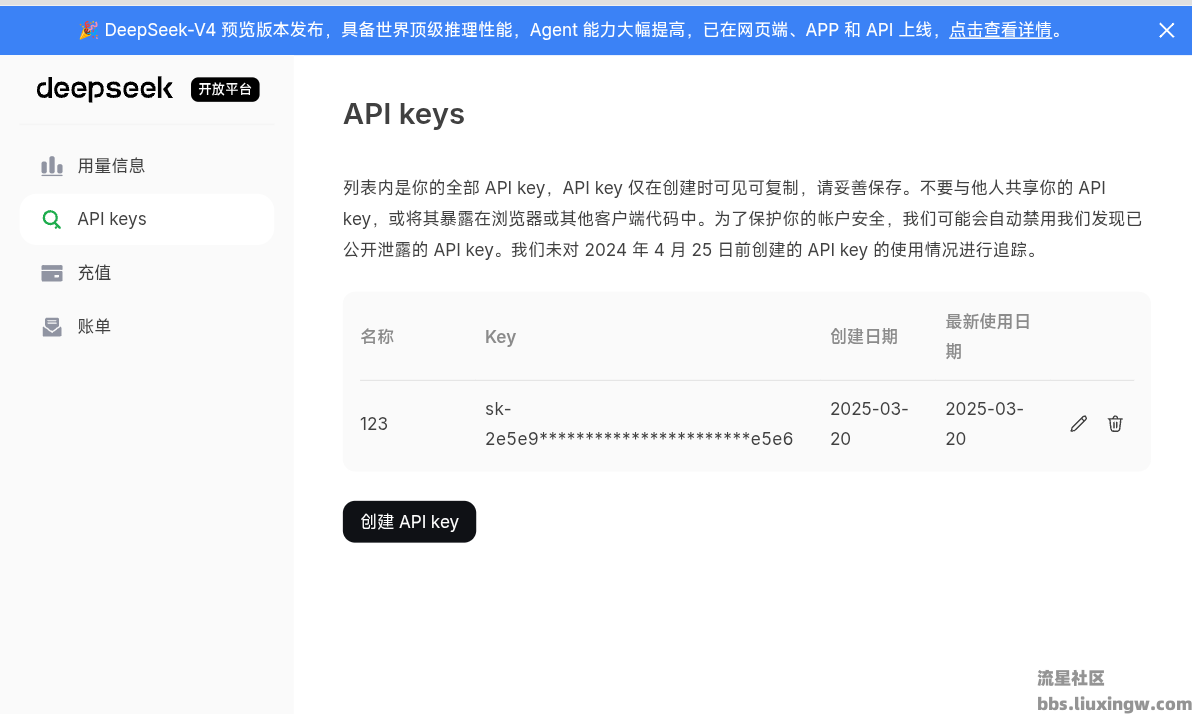Follow the 点击查看详情 link
The width and height of the screenshot is (1192, 714).
click(1000, 30)
